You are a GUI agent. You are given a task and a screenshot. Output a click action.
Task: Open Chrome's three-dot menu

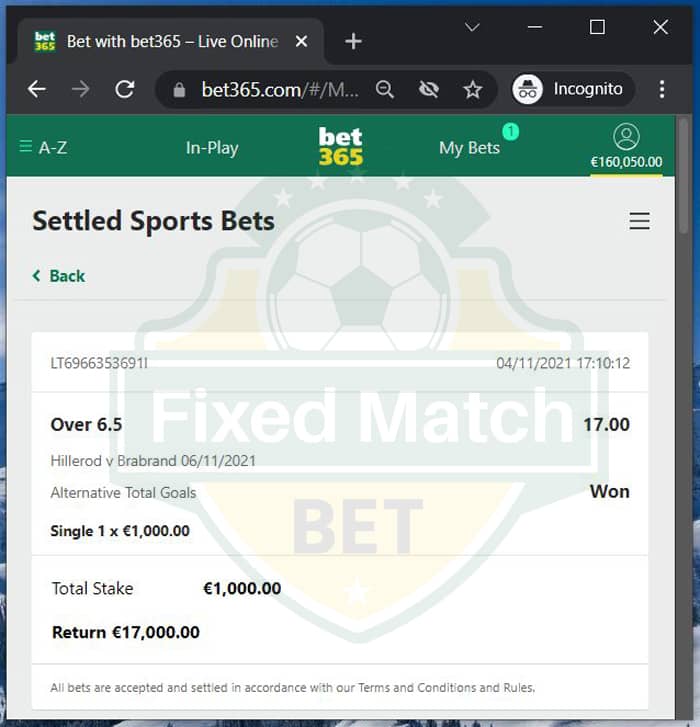[662, 89]
